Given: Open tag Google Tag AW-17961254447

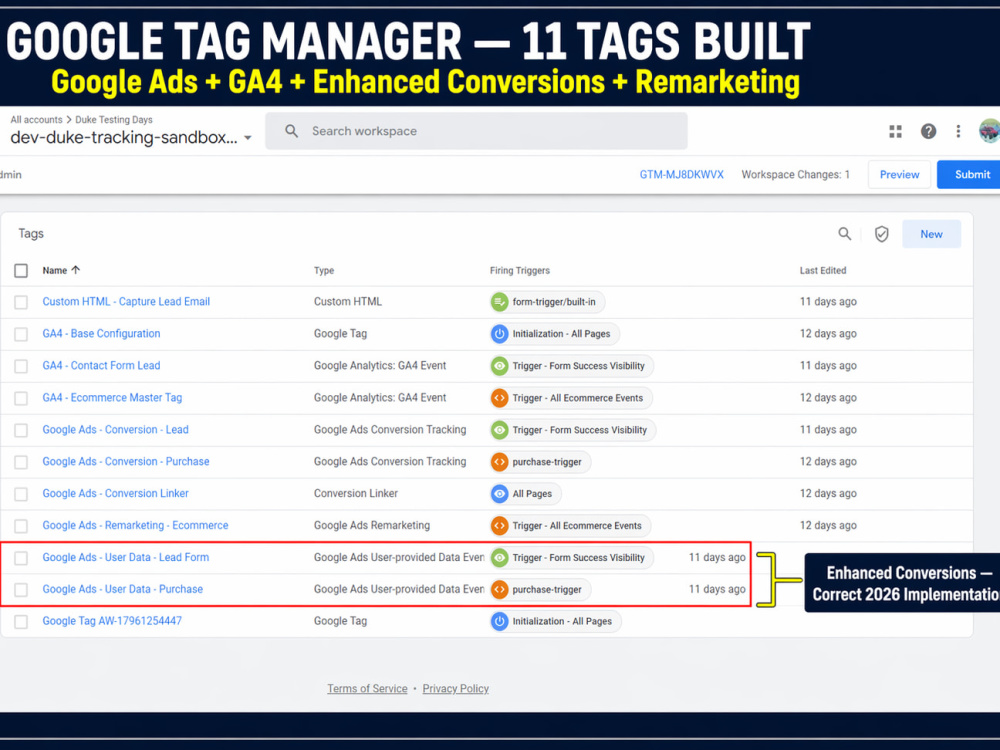Looking at the screenshot, I should [x=112, y=621].
